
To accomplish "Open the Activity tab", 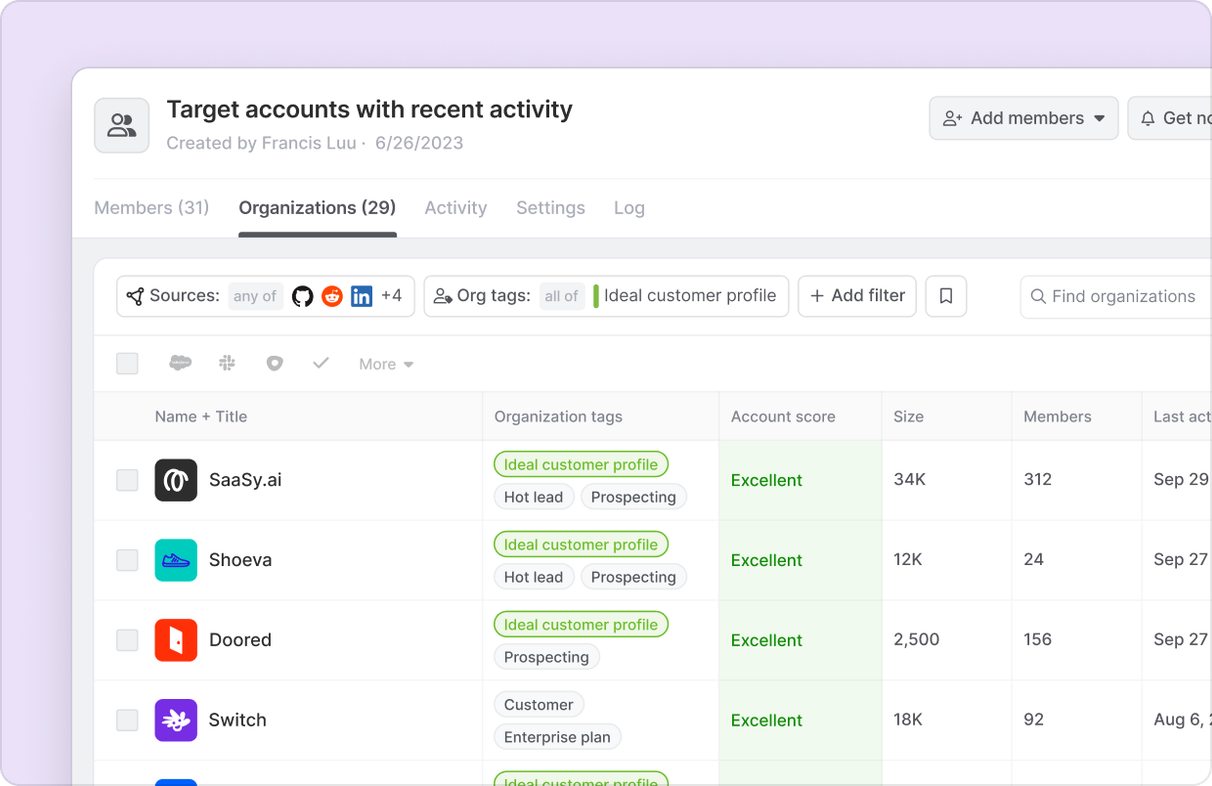I will (455, 208).
